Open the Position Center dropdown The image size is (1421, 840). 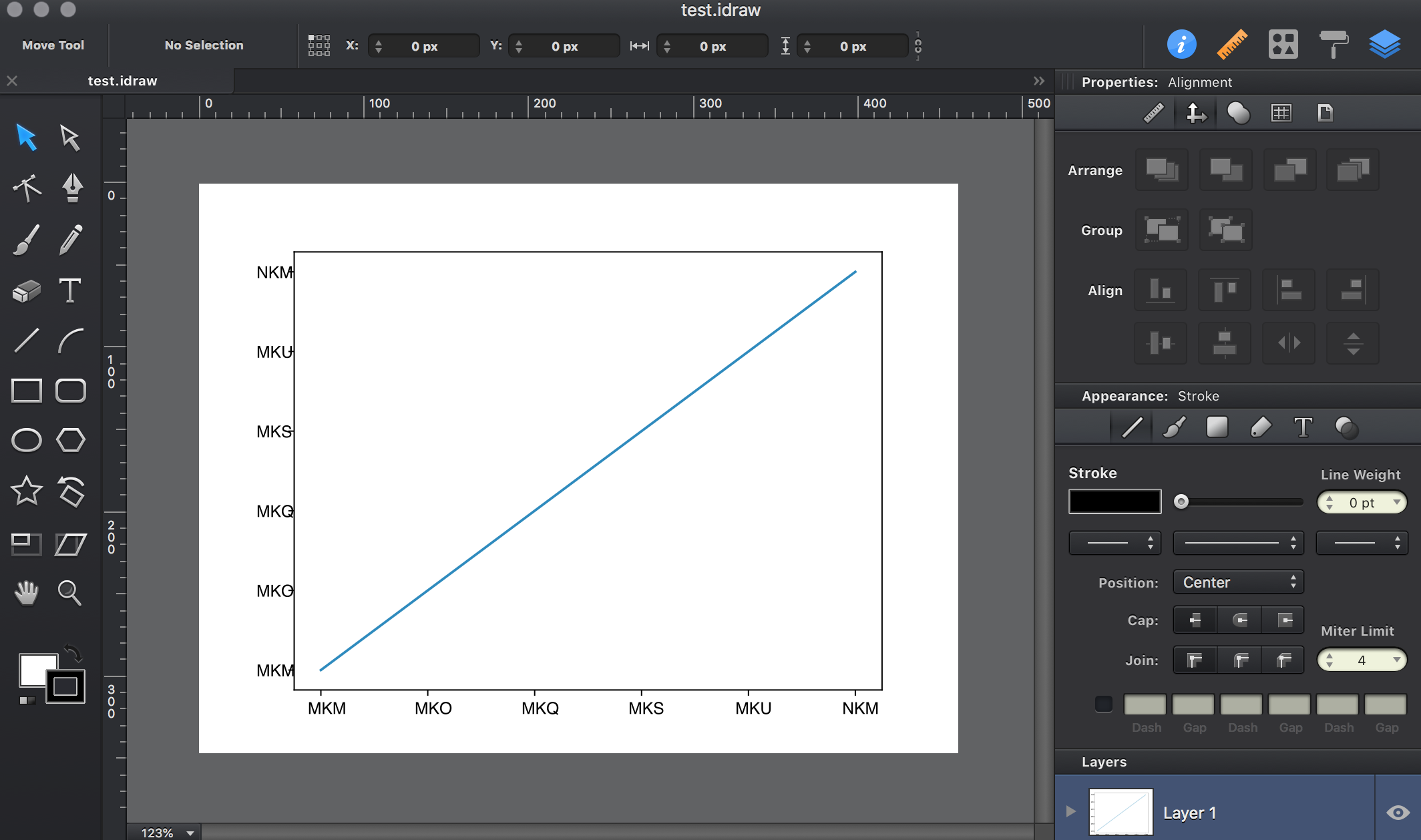click(1238, 582)
